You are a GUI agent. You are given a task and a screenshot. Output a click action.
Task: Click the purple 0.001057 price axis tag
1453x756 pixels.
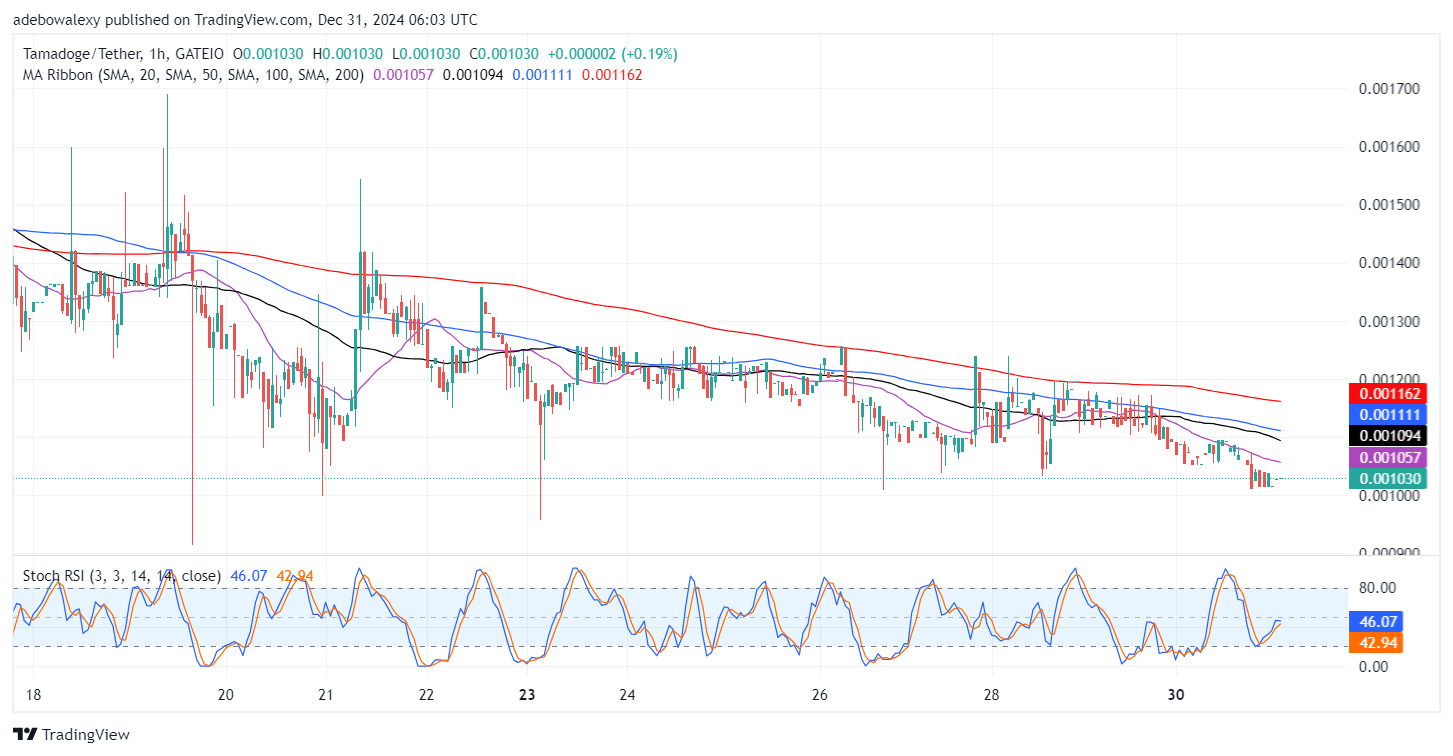(1388, 457)
